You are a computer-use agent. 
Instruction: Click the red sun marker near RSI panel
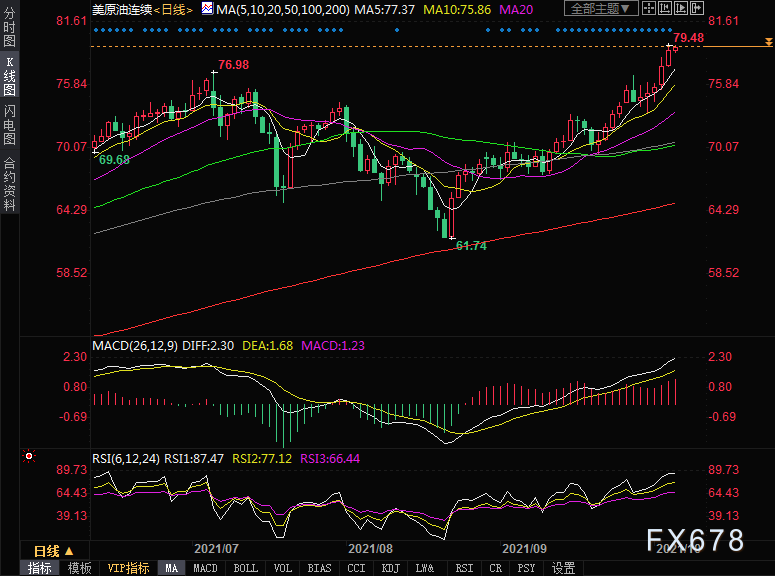click(29, 457)
